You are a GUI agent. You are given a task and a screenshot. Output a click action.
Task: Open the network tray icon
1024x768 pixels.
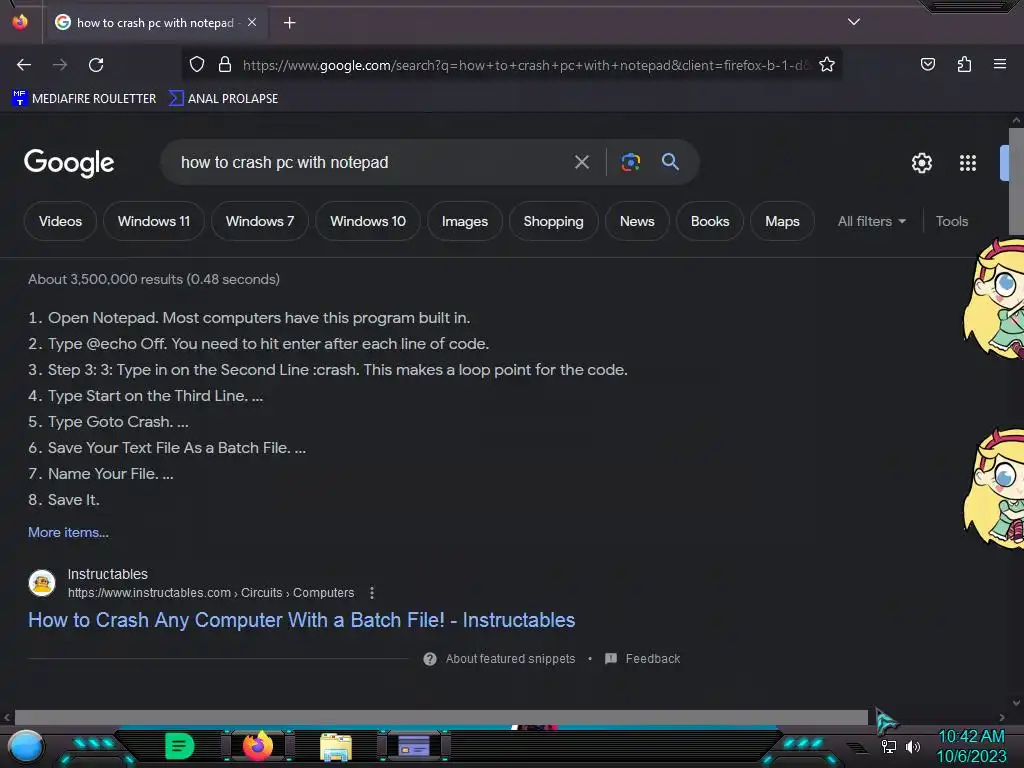pos(888,746)
